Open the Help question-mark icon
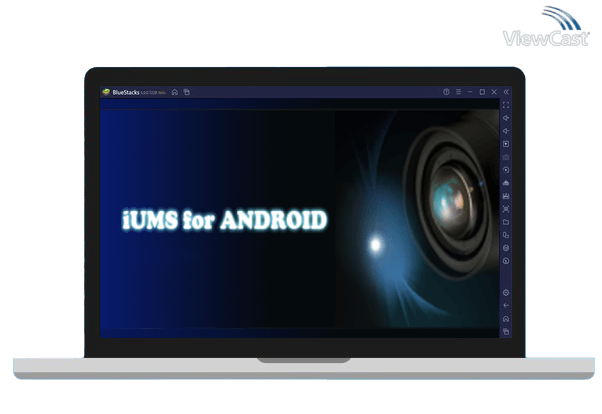Image resolution: width=602 pixels, height=414 pixels. (446, 92)
